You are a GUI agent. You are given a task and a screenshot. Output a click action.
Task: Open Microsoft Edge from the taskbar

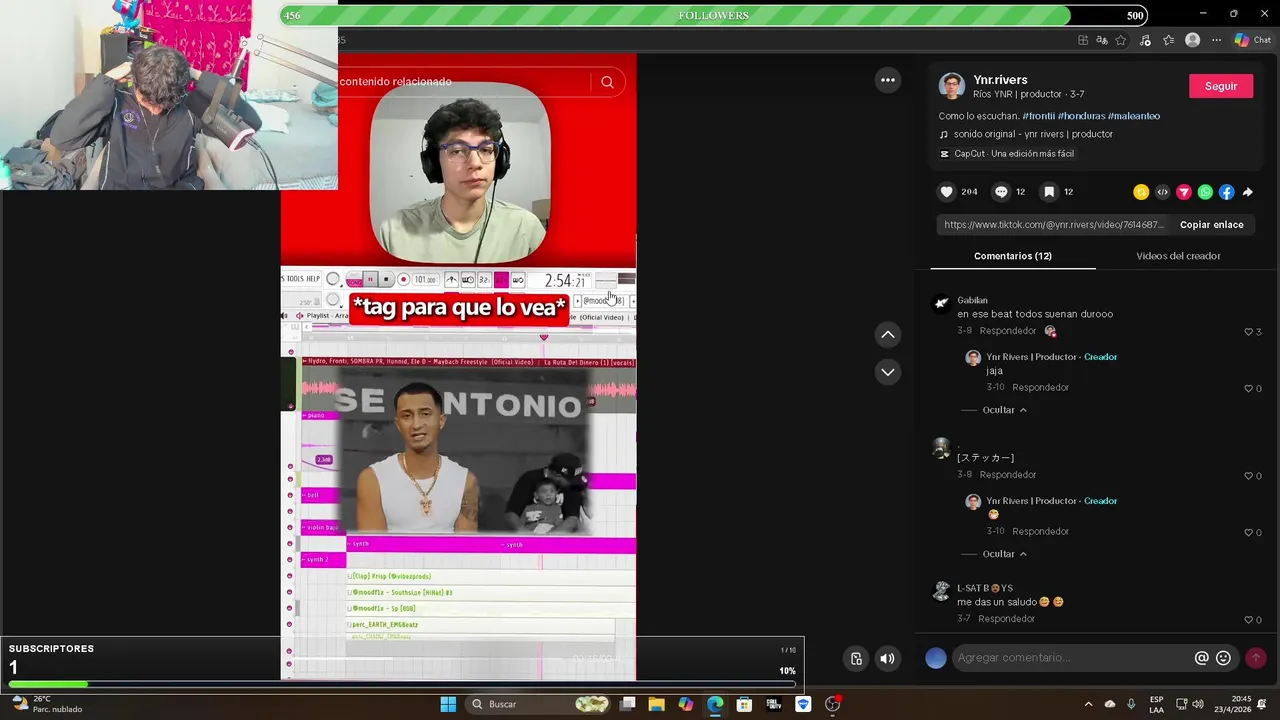[715, 704]
